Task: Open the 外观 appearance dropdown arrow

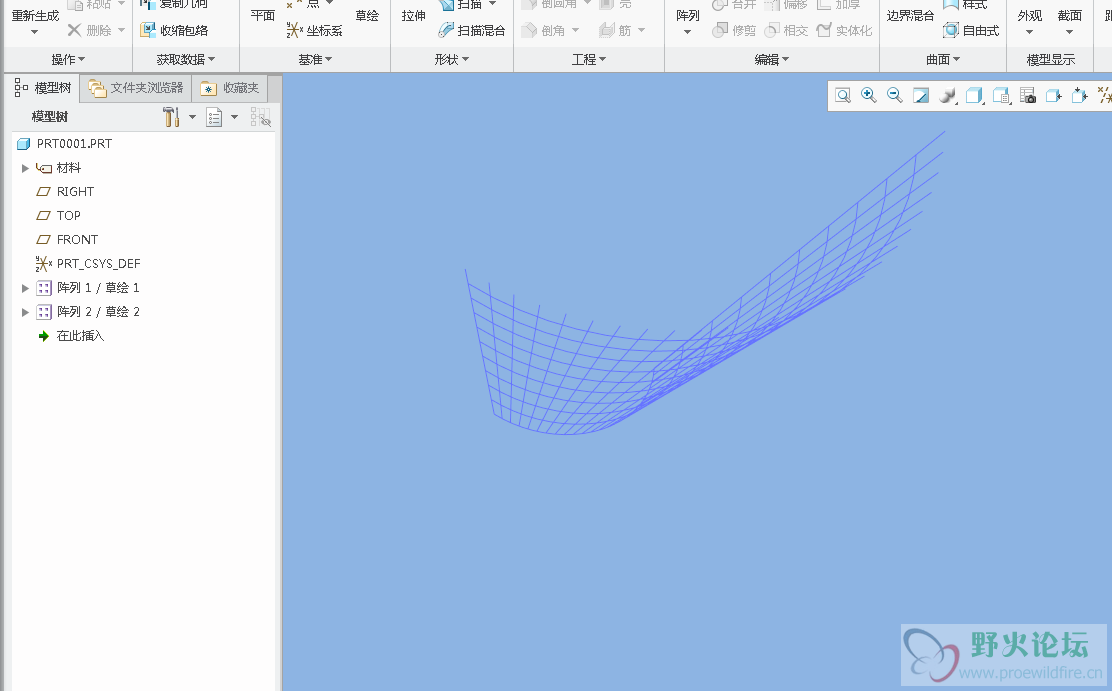Action: click(x=1029, y=33)
